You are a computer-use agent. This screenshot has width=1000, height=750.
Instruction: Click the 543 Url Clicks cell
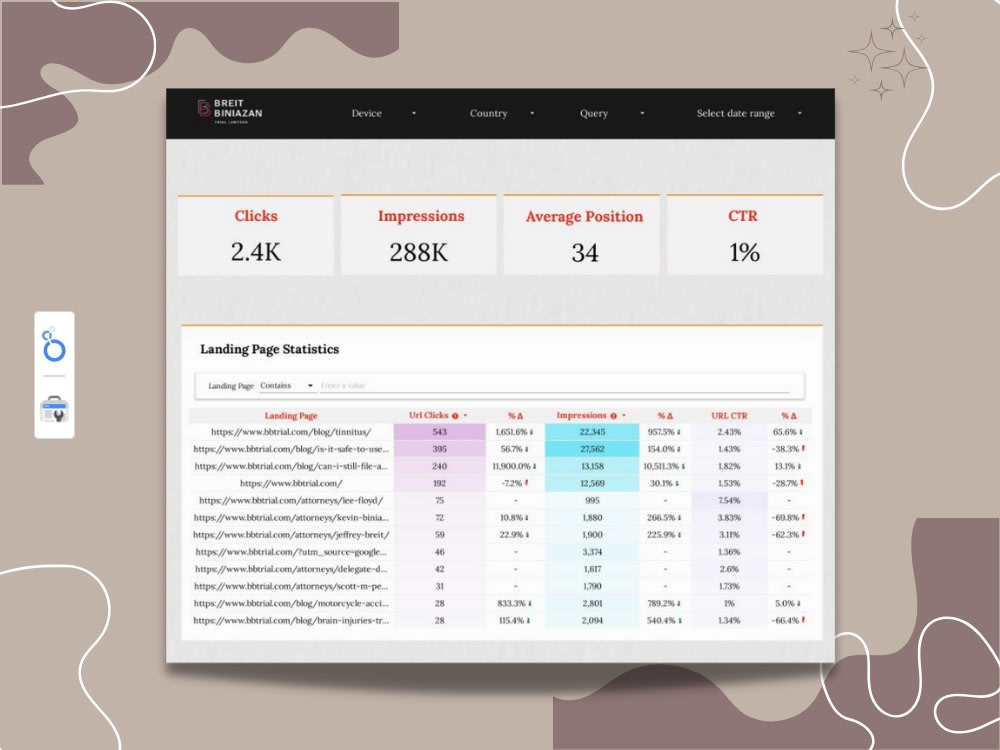point(439,432)
